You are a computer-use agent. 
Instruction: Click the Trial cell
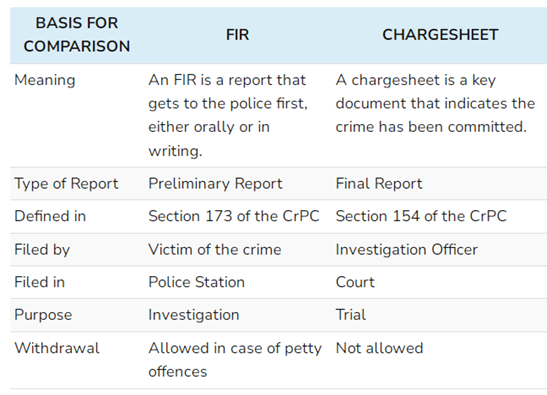click(x=351, y=315)
